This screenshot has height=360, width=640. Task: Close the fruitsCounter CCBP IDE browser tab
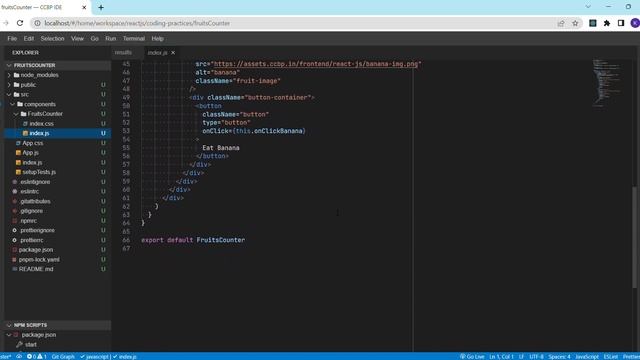click(84, 7)
